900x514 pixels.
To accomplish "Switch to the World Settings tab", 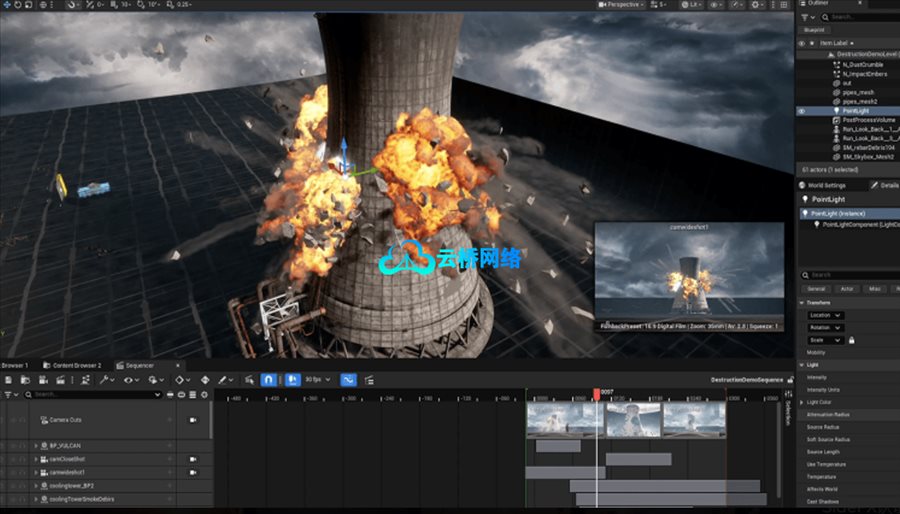I will pos(822,185).
